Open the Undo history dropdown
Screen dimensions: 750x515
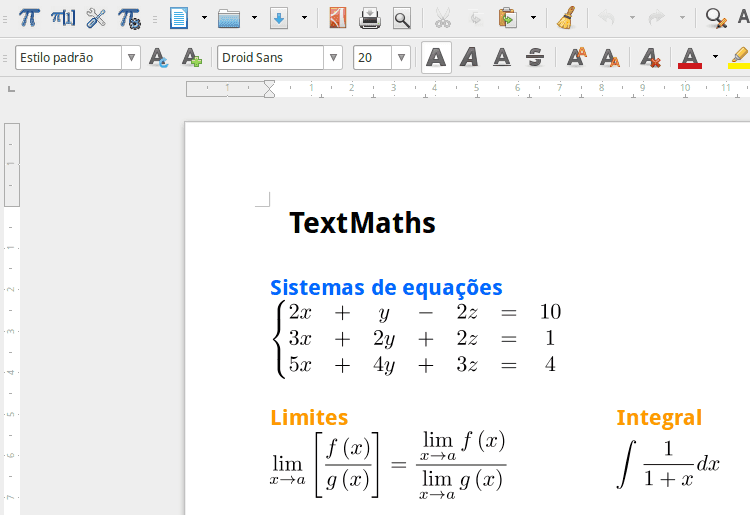click(632, 18)
